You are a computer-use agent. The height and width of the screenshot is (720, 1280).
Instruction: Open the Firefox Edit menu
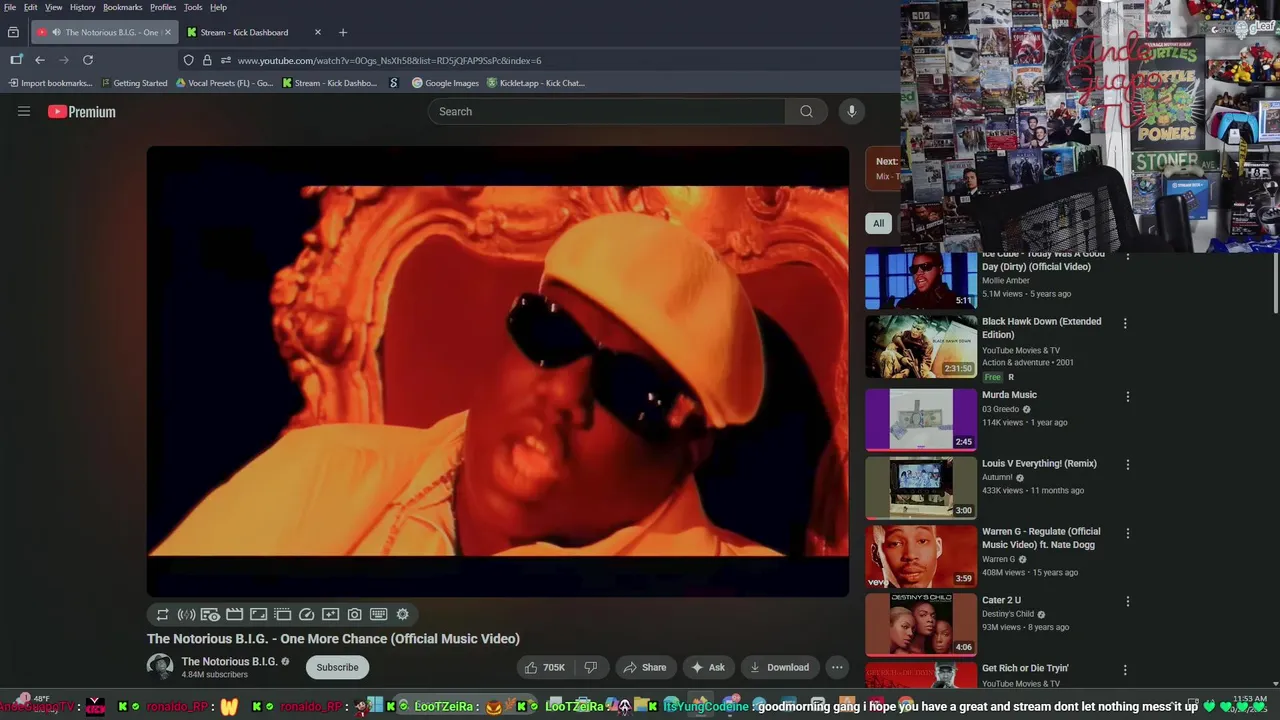pos(31,7)
